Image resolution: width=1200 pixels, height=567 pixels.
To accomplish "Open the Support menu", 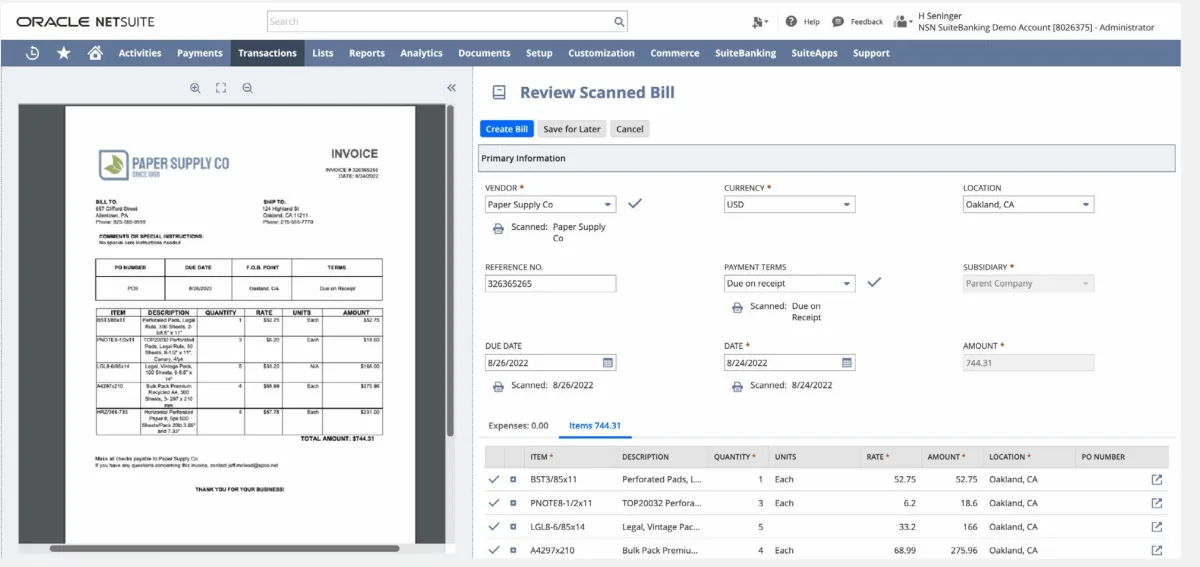I will 871,53.
